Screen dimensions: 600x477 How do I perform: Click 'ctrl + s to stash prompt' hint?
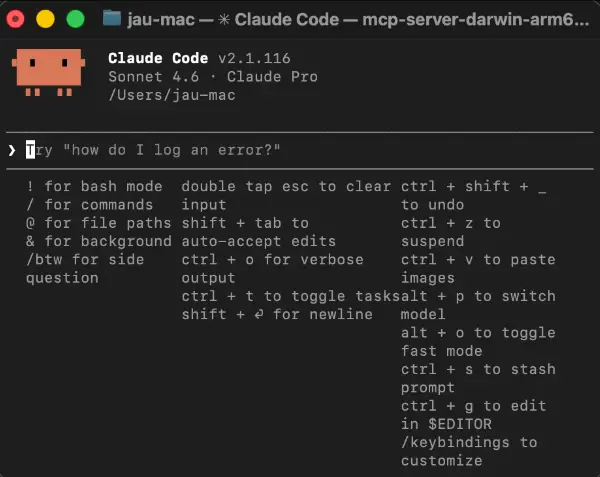pos(478,379)
